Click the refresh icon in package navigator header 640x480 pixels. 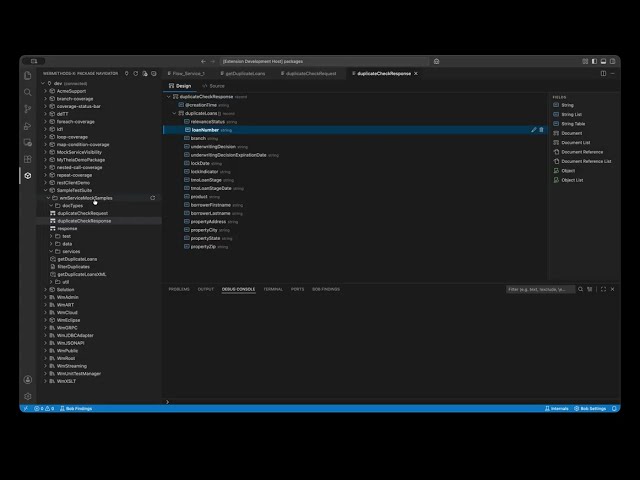(136, 73)
